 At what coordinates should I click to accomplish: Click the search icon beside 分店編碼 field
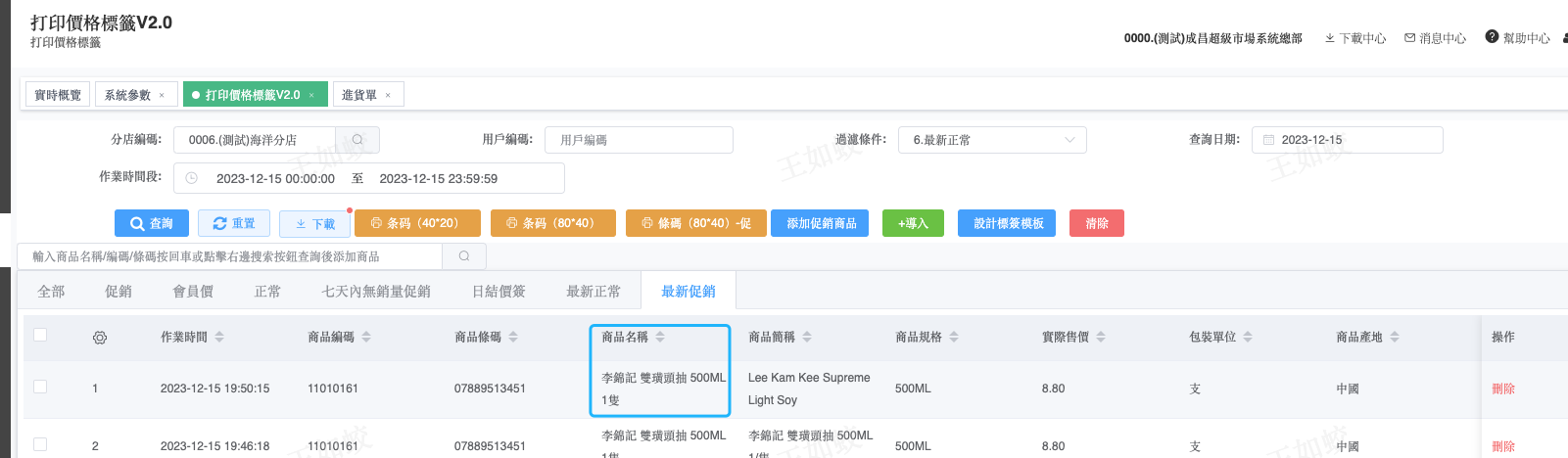coord(357,140)
